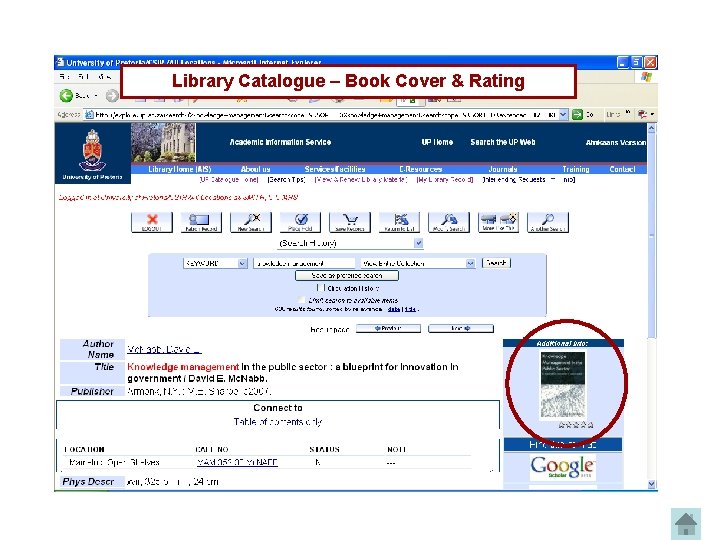Click the Modify Search button

[x=449, y=222]
